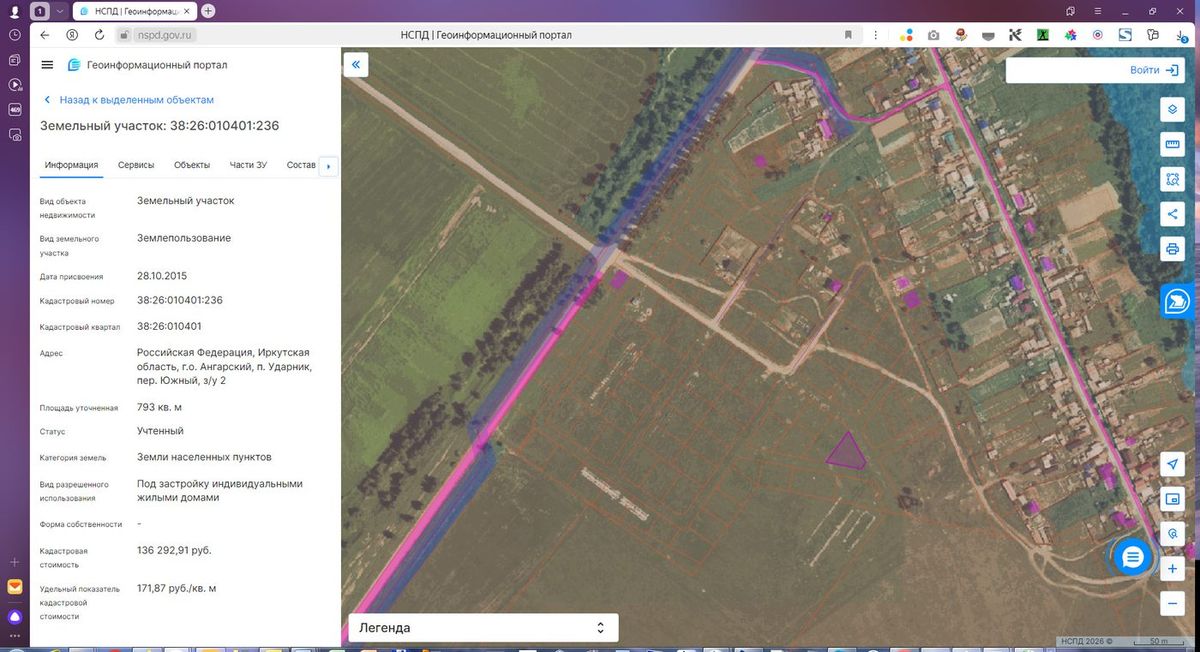Click Назад к выделенным объектам link
1200x652 pixels.
[x=129, y=100]
